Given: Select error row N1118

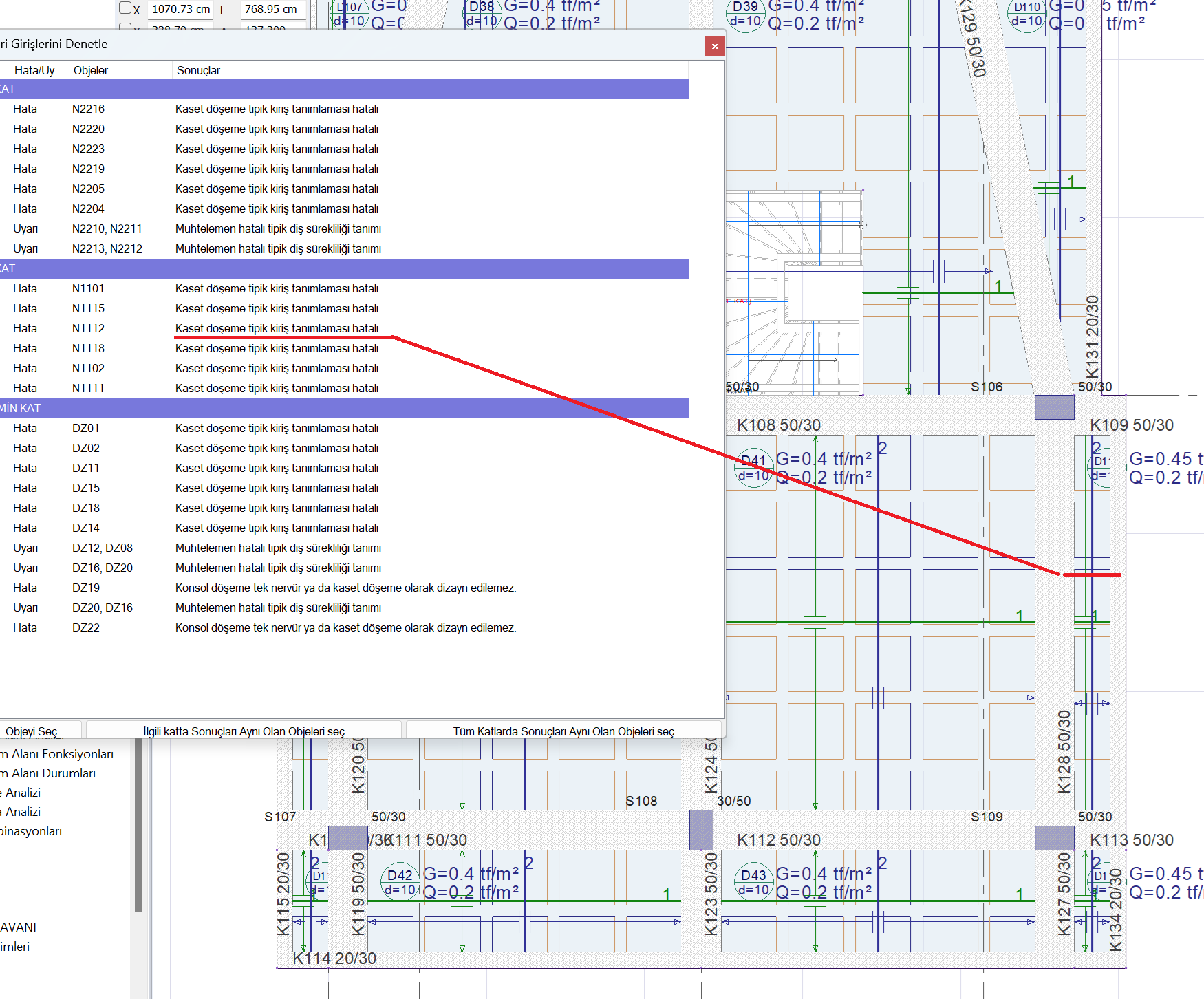Looking at the screenshot, I should pyautogui.click(x=344, y=348).
